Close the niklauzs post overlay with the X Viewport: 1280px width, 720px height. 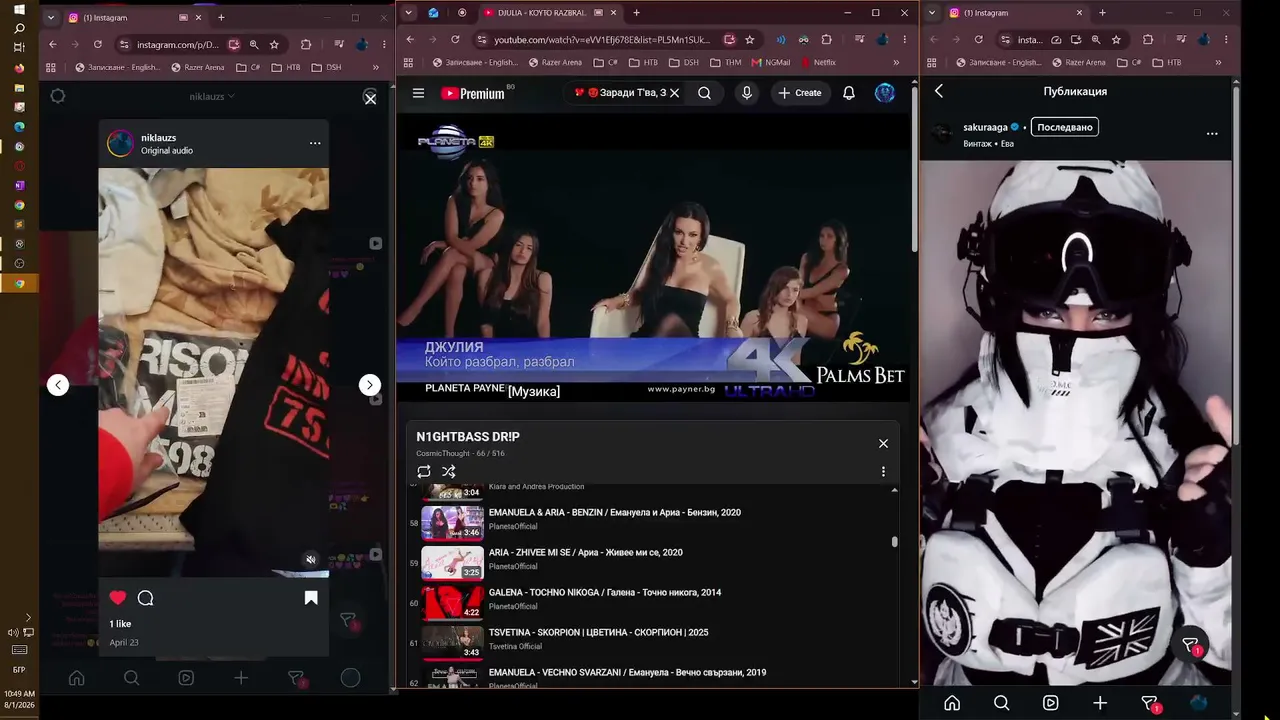tap(370, 98)
